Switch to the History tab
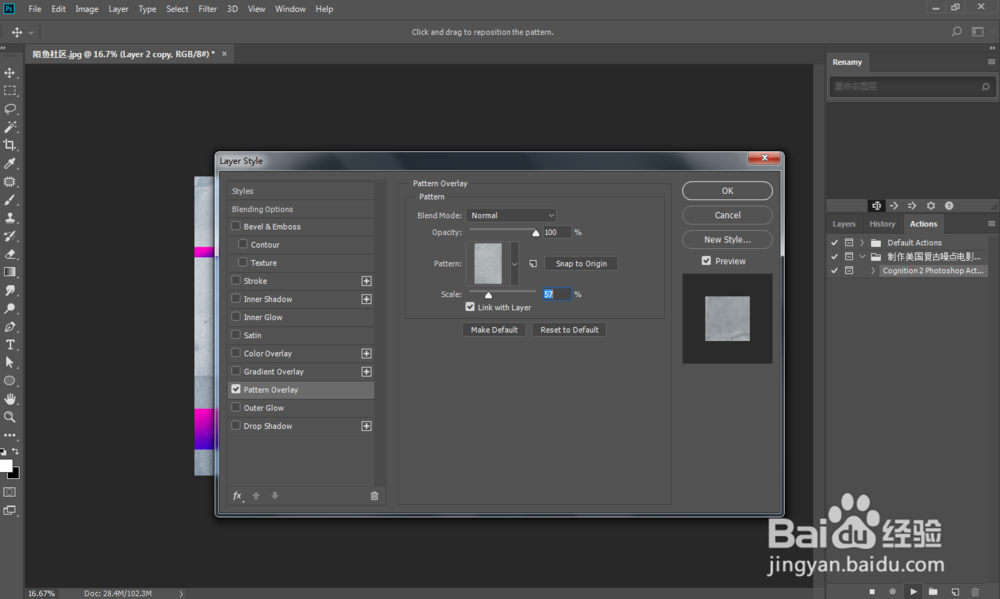1000x599 pixels. [882, 224]
